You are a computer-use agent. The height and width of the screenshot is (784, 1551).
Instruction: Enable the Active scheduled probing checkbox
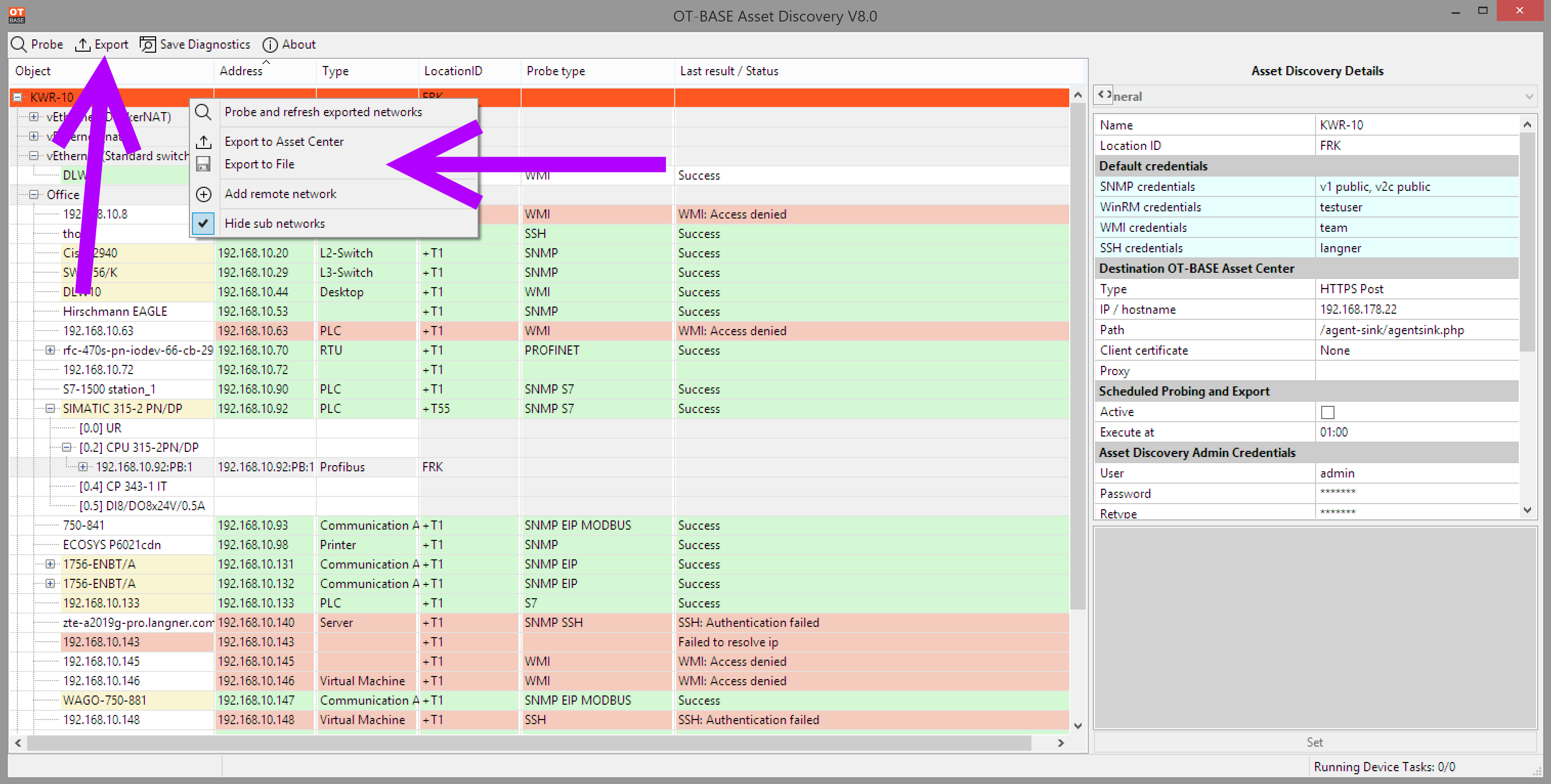point(1327,412)
